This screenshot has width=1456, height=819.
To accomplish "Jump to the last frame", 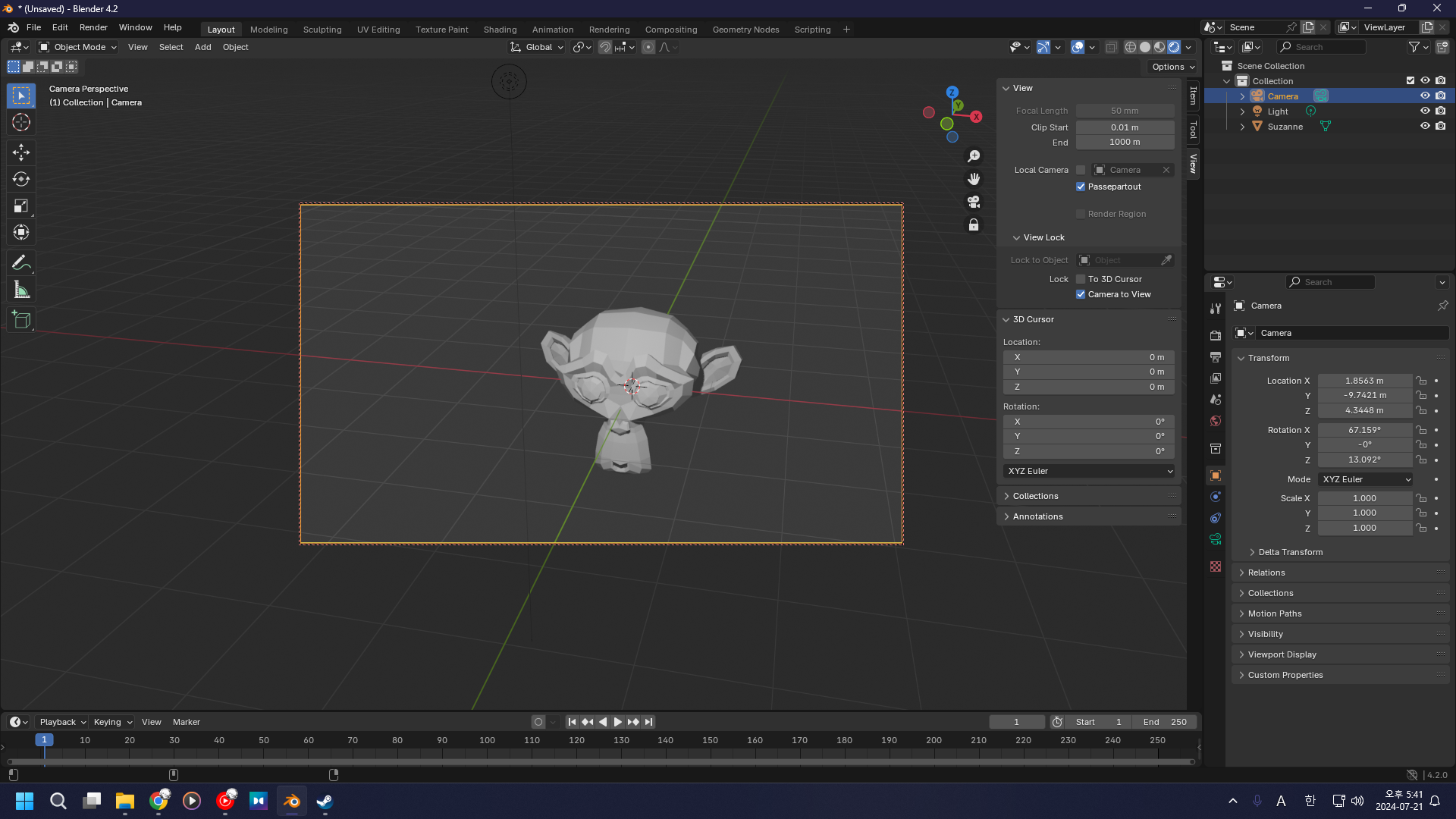I will pyautogui.click(x=648, y=722).
